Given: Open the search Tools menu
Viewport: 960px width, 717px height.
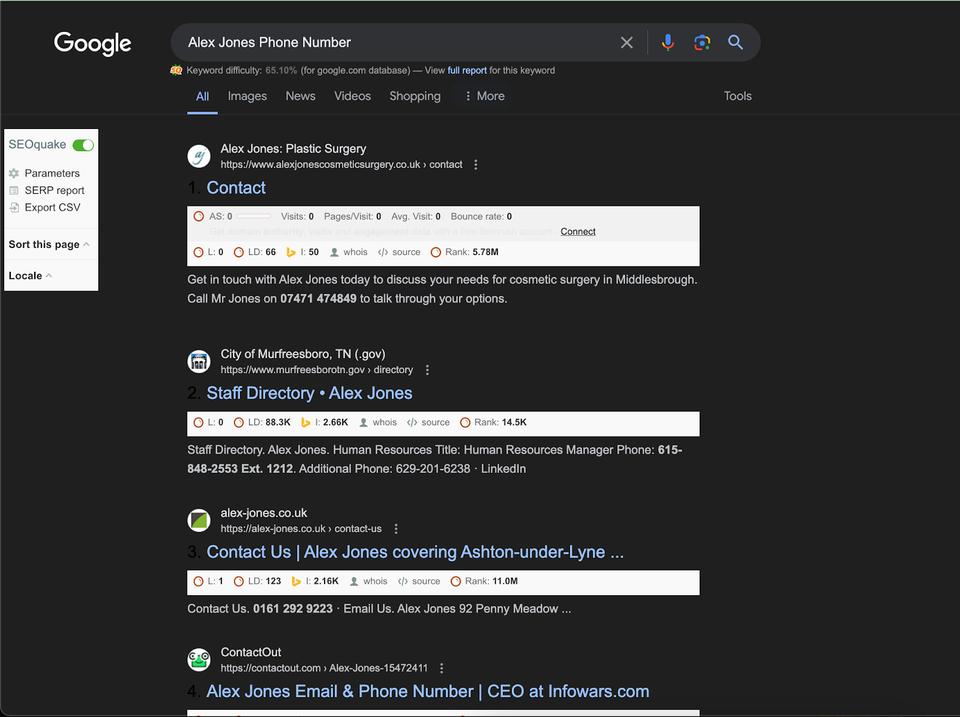Looking at the screenshot, I should [738, 96].
